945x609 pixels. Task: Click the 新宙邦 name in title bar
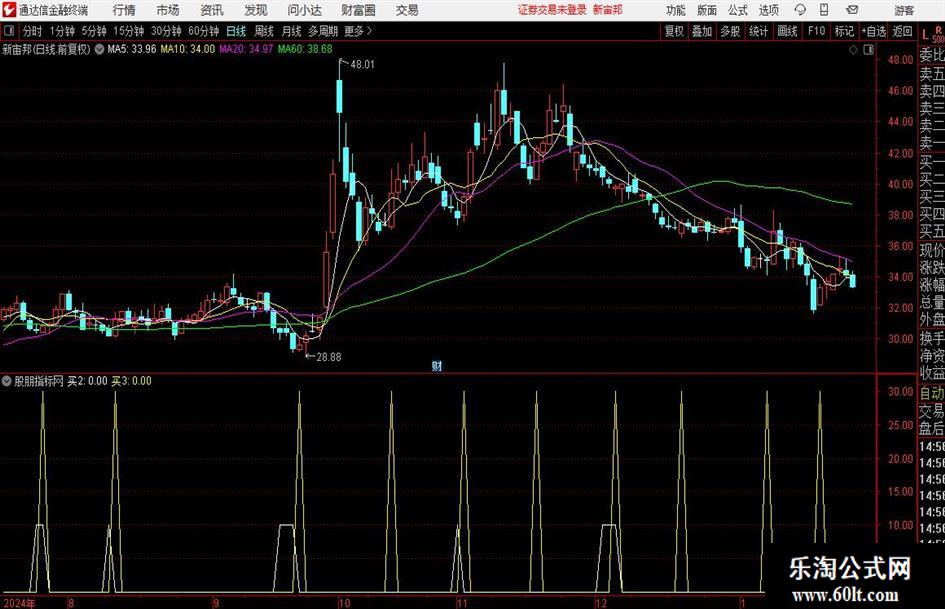pyautogui.click(x=608, y=10)
